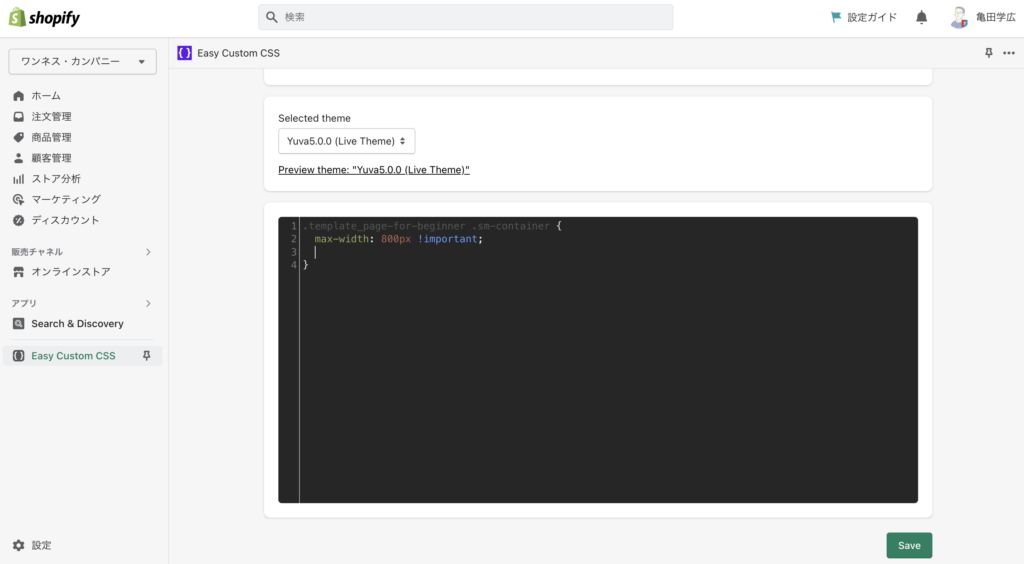
Task: Click the マーケティング target icon
Action: click(x=18, y=199)
